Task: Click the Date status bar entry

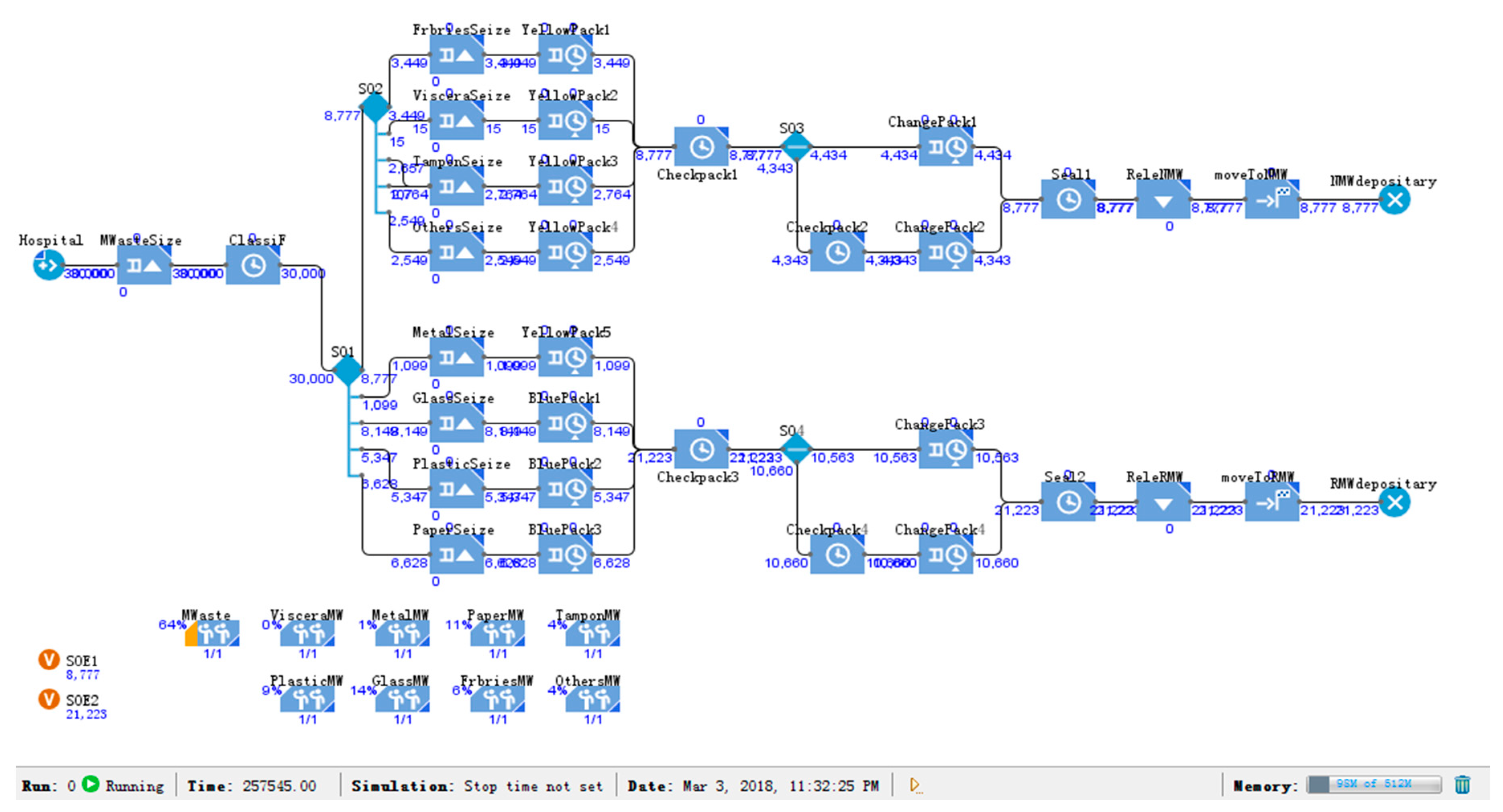Action: 753,786
